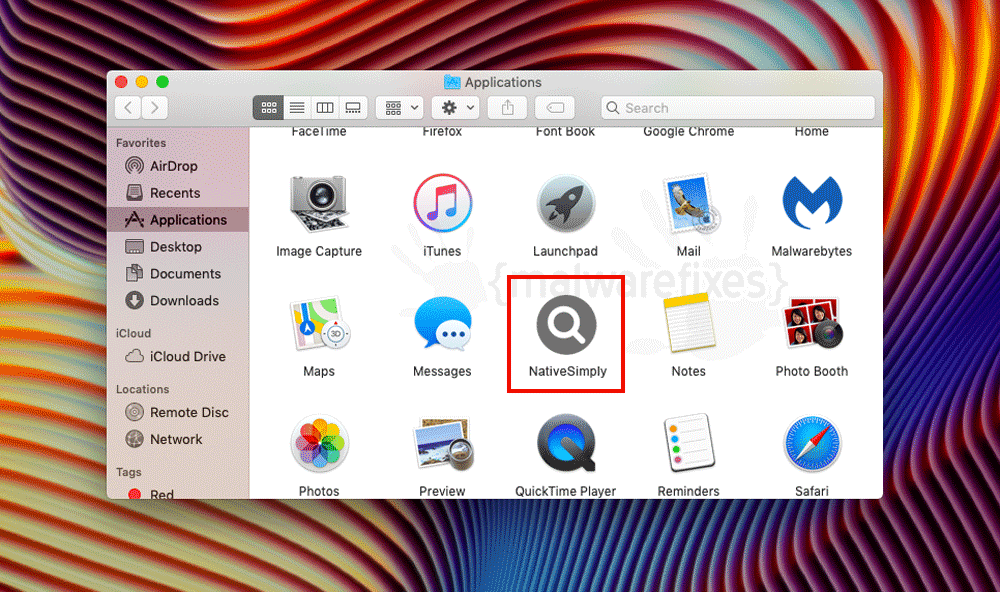Viewport: 1000px width, 592px height.
Task: Click the Launchpad rocket icon
Action: (x=566, y=204)
